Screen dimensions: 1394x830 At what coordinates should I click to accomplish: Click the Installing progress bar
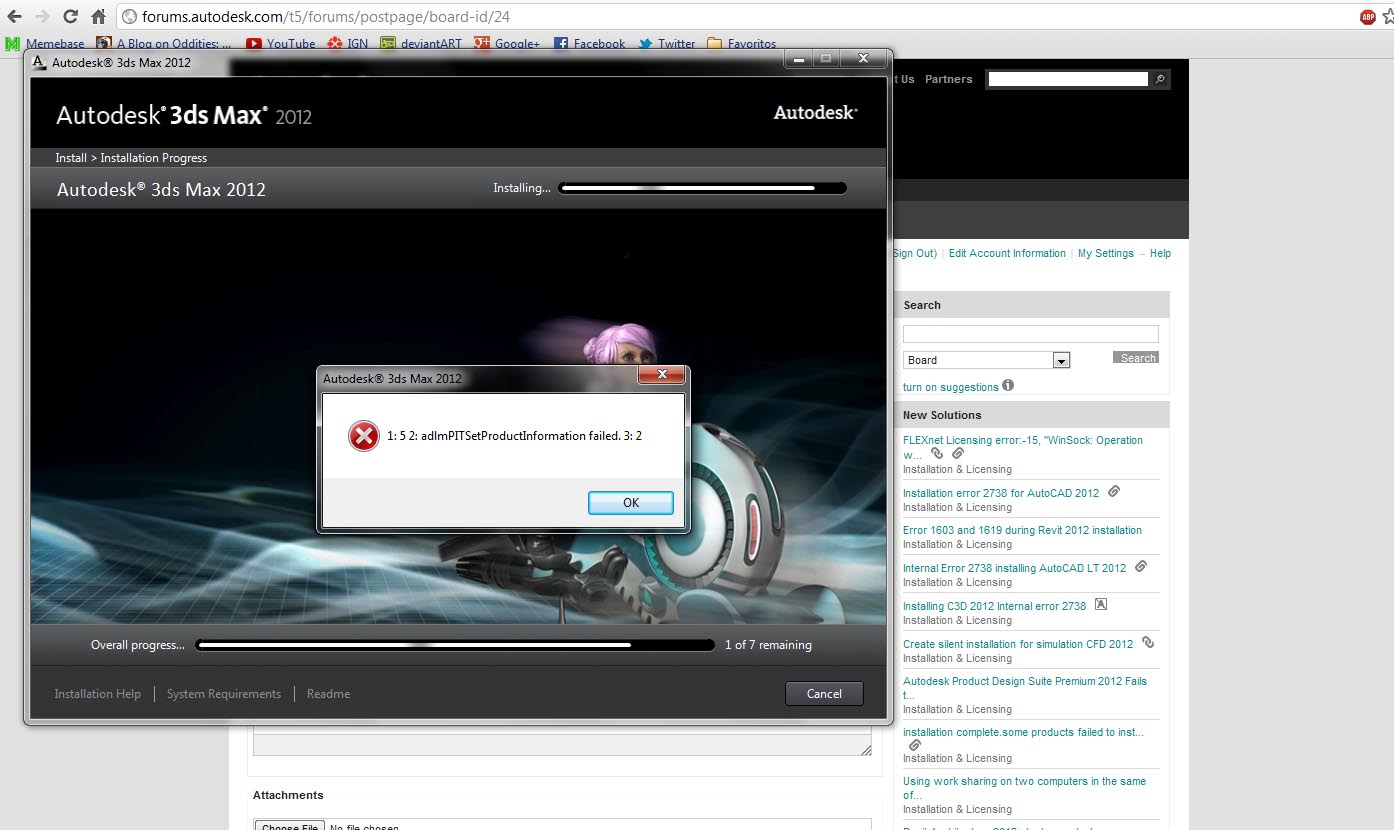pyautogui.click(x=702, y=187)
